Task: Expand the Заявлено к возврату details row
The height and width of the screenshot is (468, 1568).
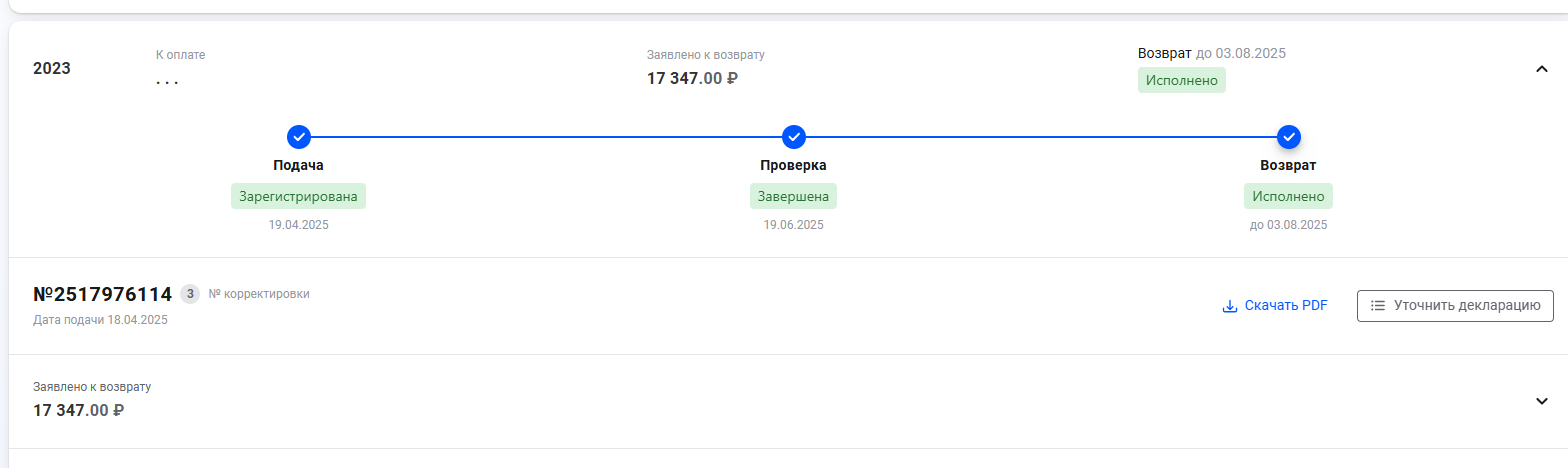Action: click(x=1541, y=401)
